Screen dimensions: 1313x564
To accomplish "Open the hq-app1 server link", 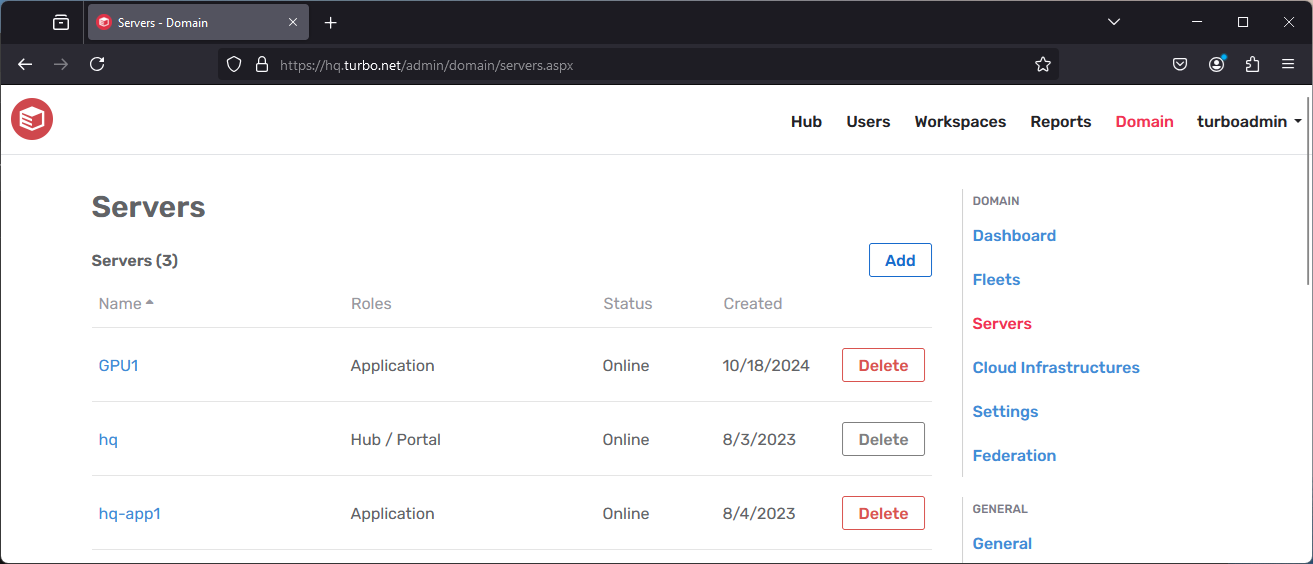I will (130, 514).
